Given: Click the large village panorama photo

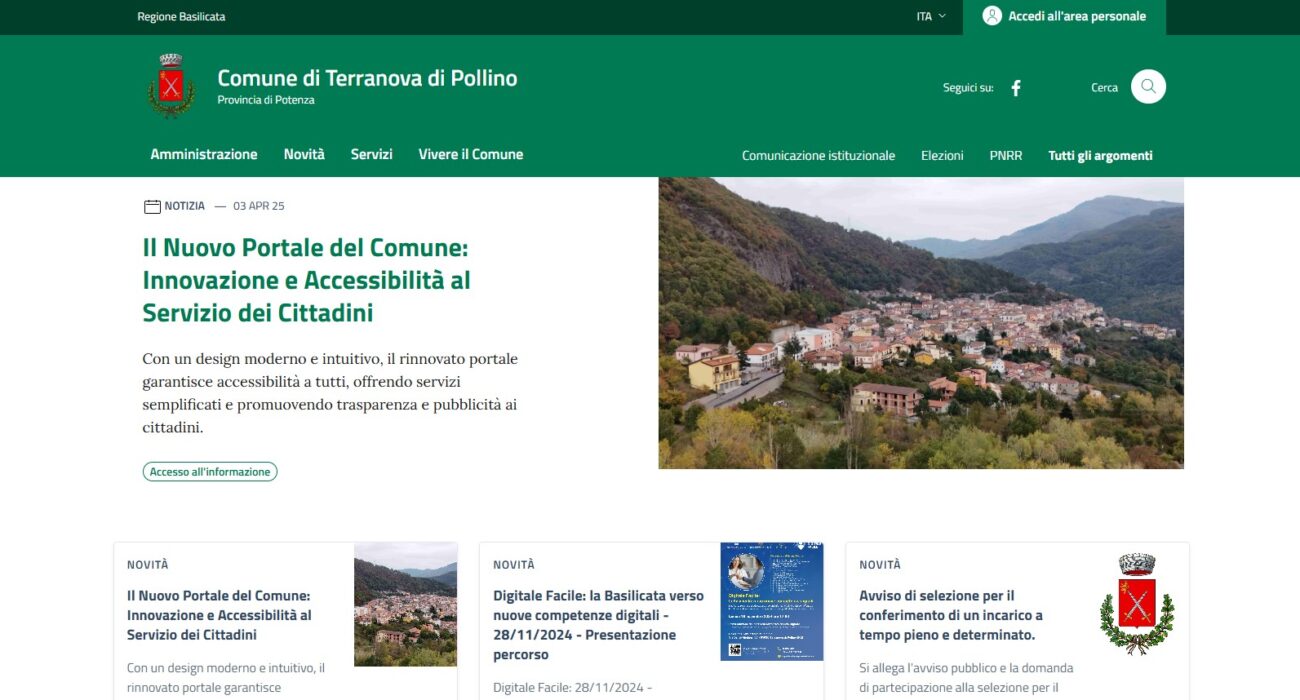Looking at the screenshot, I should coord(920,323).
